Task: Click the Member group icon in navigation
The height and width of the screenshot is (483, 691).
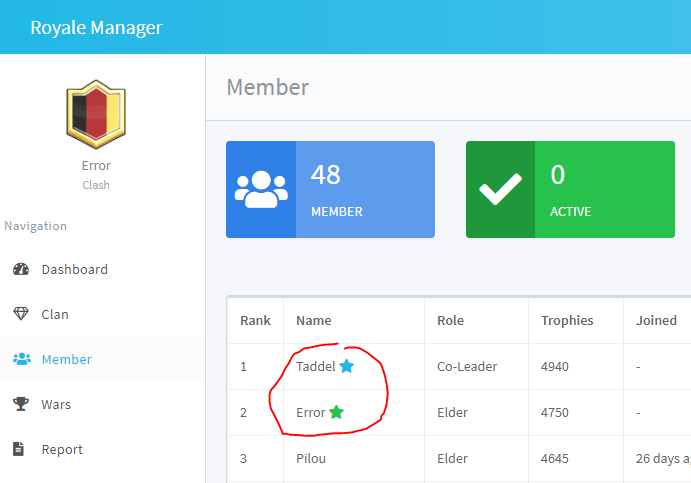Action: point(21,359)
